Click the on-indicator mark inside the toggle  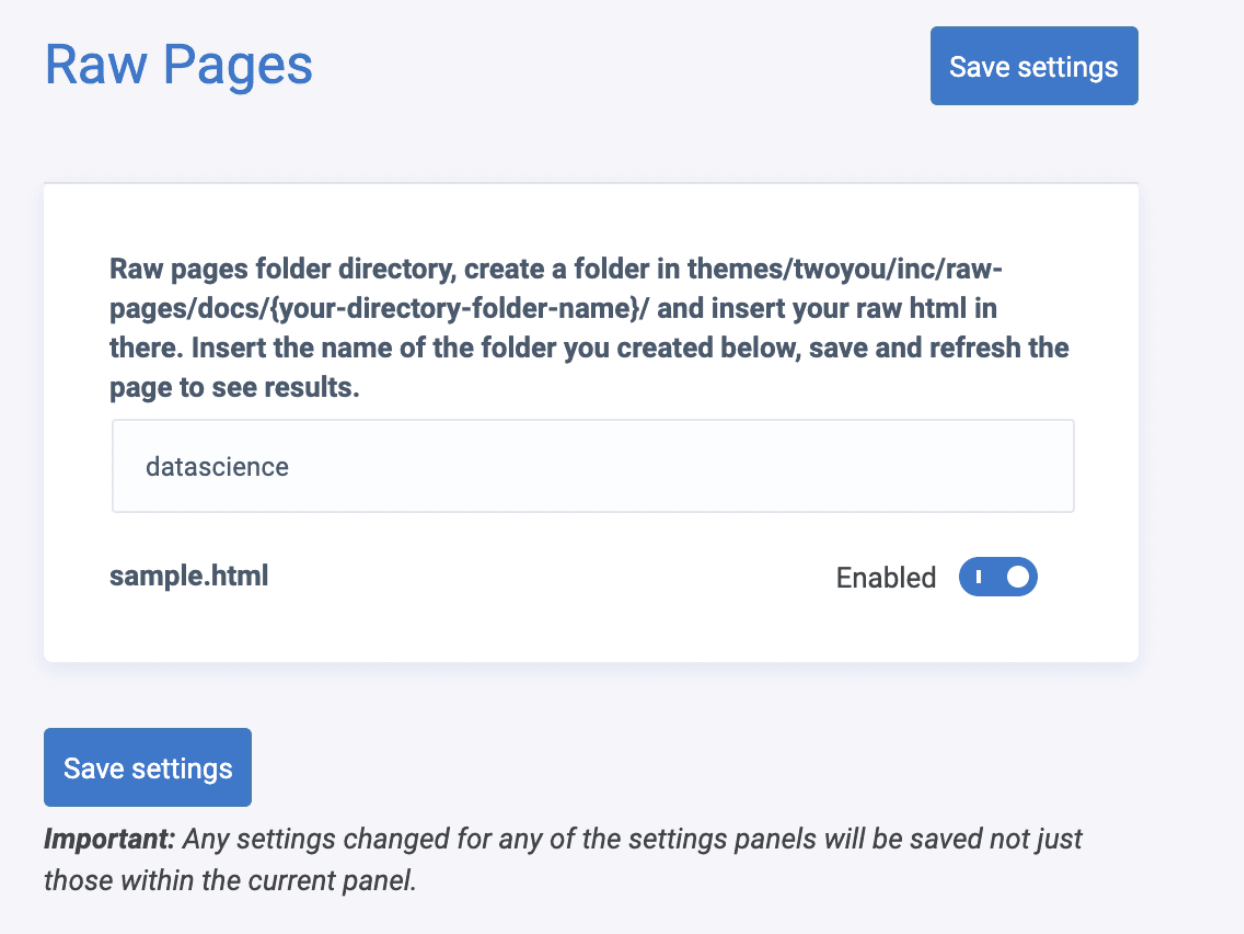(978, 577)
